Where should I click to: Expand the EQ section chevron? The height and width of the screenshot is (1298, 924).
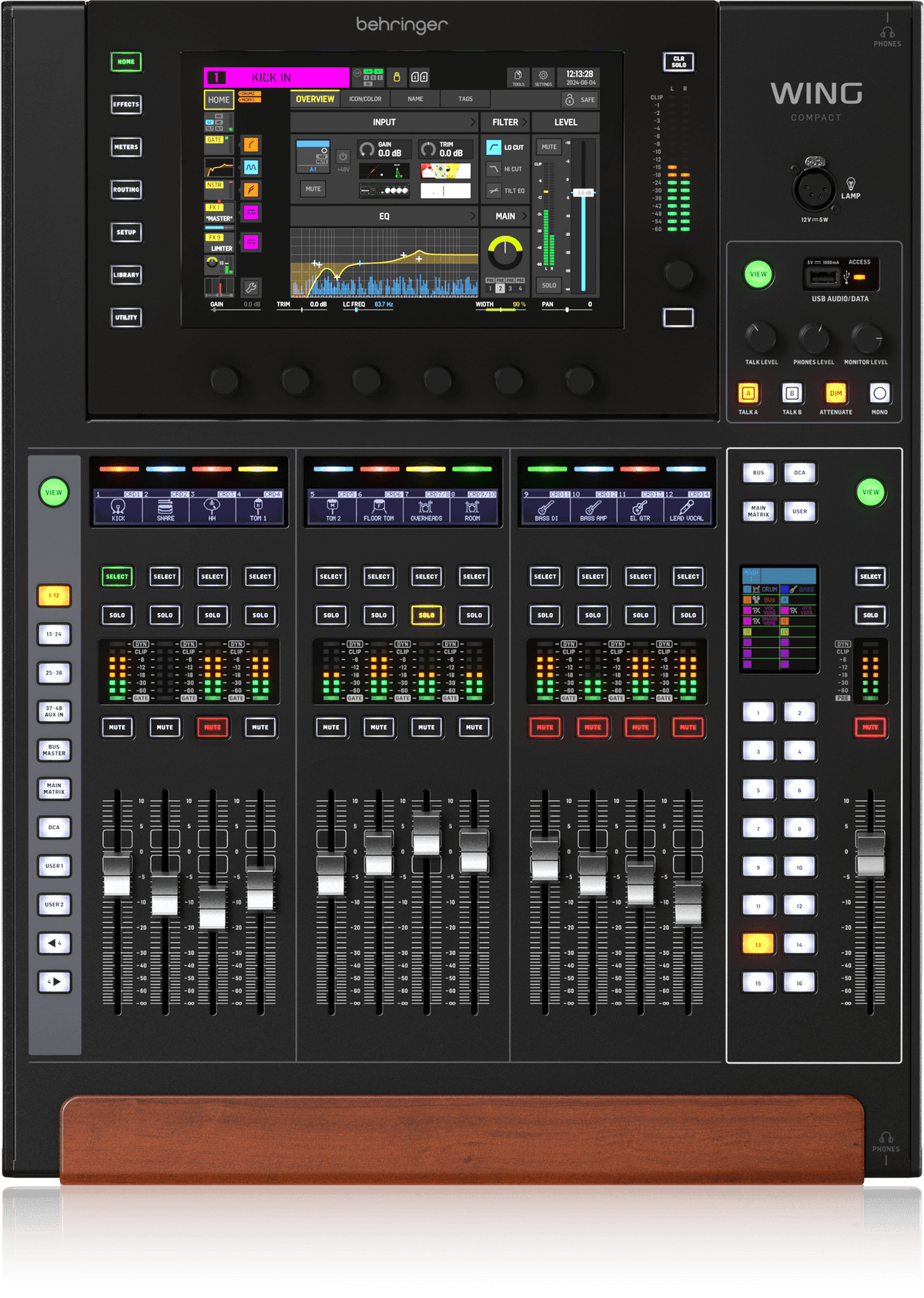[473, 216]
